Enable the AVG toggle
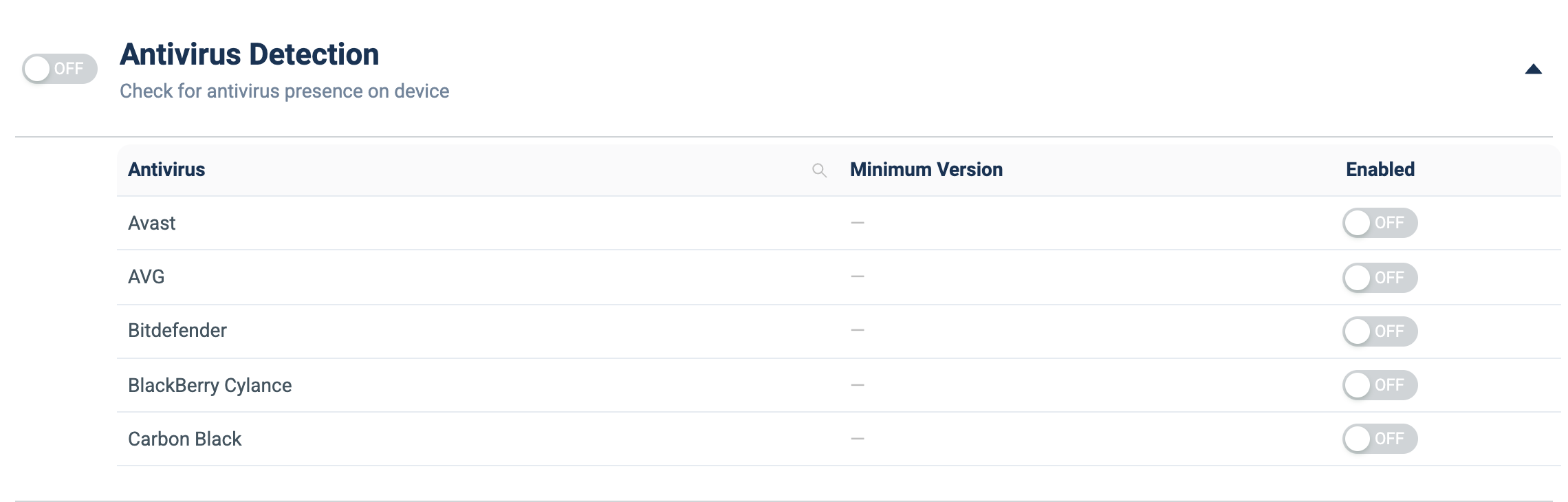 point(1380,277)
